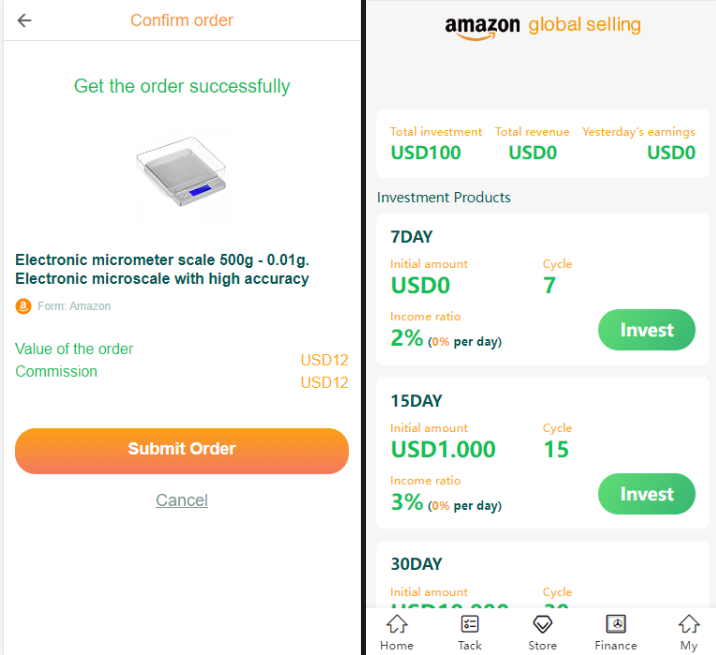Screen dimensions: 716x655
Task: Click the 7DAY product heading
Action: (411, 237)
